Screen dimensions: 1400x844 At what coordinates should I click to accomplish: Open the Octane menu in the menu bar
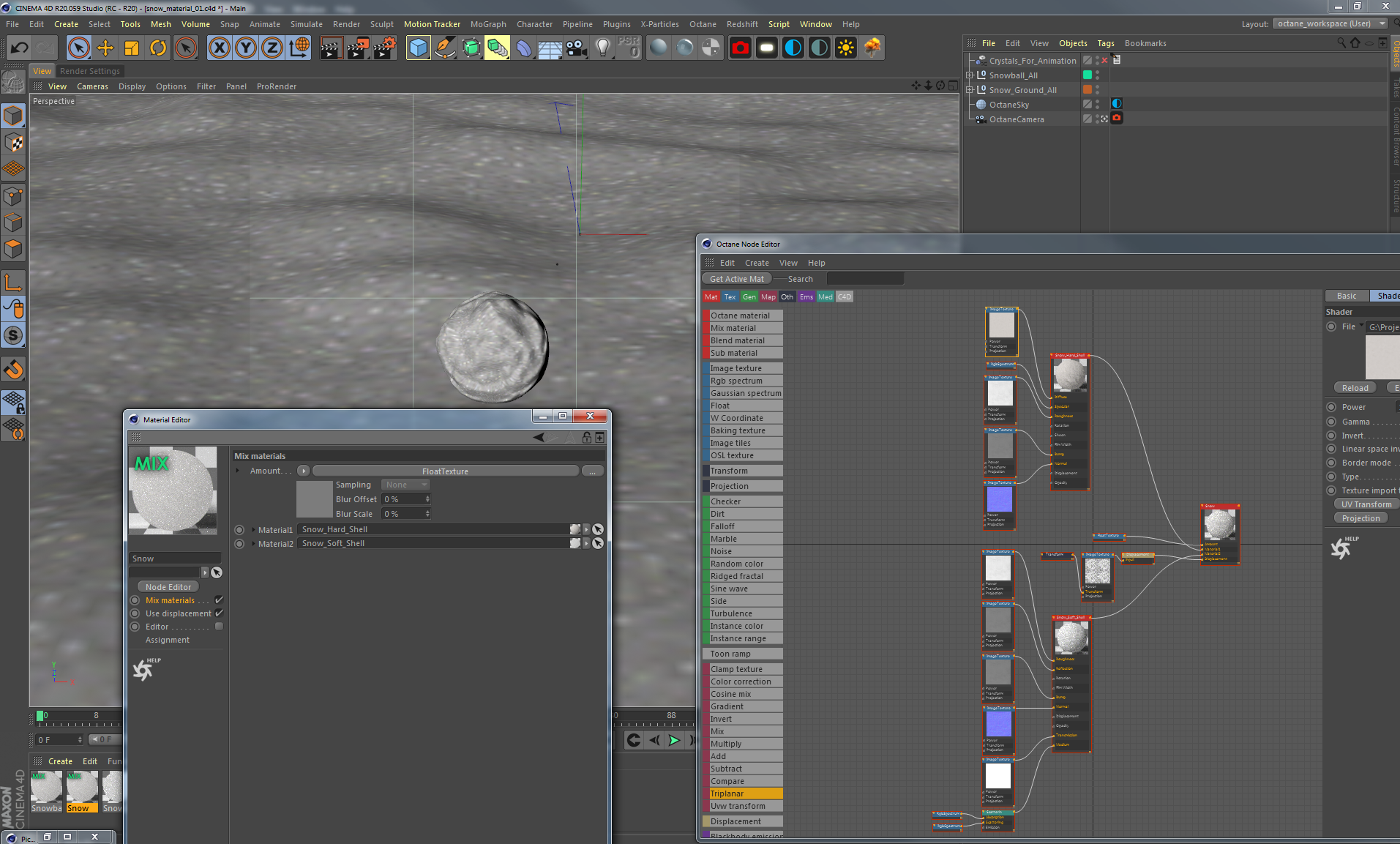pyautogui.click(x=703, y=24)
